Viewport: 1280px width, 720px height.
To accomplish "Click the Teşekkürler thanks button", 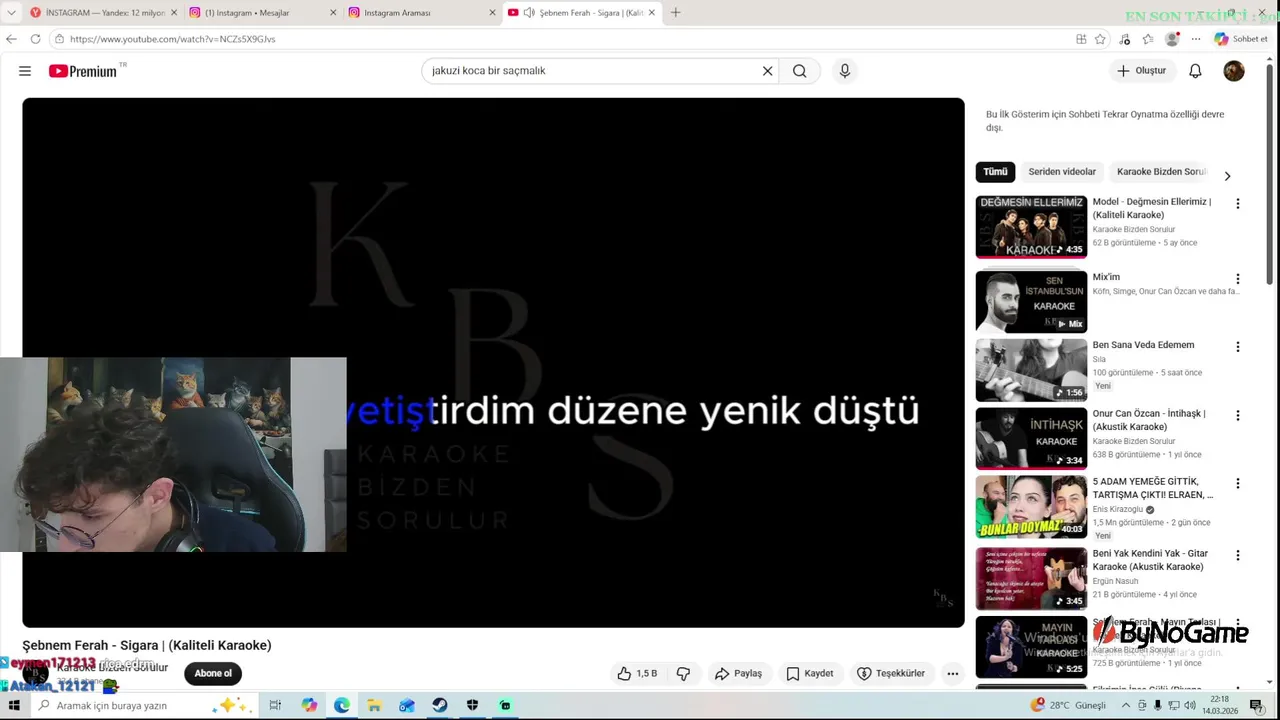I will tap(891, 674).
